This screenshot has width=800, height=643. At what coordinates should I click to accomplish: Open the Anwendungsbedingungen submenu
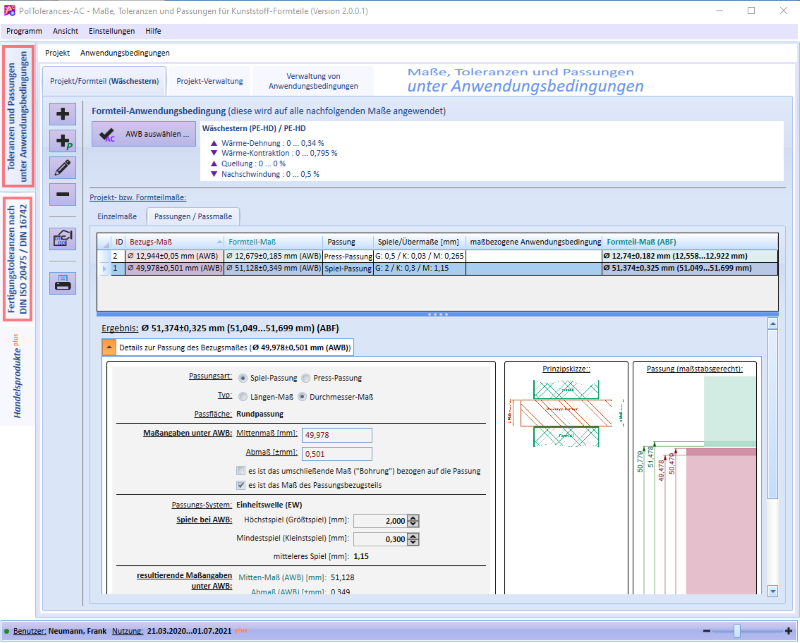click(125, 53)
